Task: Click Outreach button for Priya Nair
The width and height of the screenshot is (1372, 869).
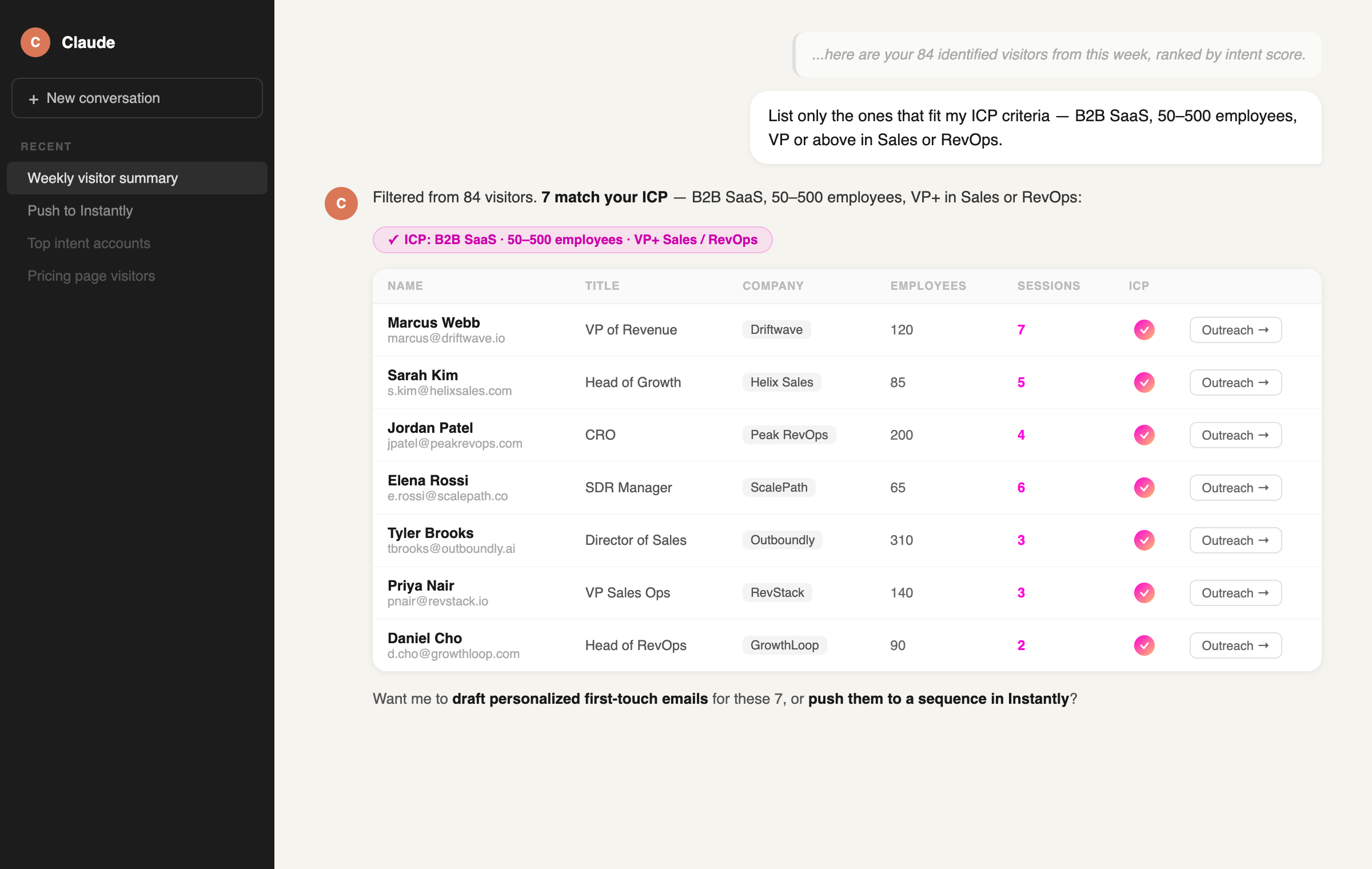Action: [1235, 593]
